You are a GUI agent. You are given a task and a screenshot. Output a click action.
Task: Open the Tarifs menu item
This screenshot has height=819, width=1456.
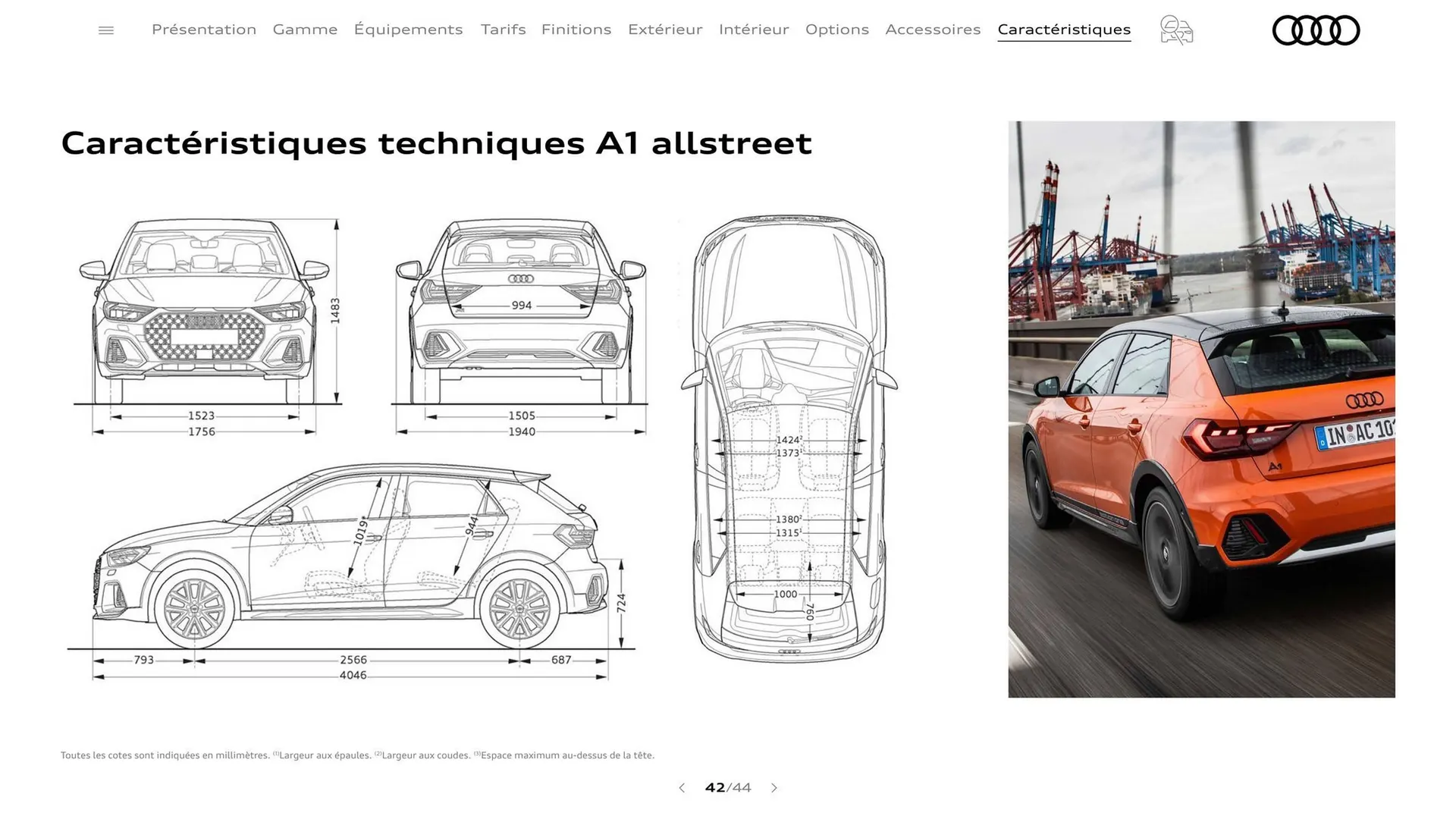click(x=502, y=30)
